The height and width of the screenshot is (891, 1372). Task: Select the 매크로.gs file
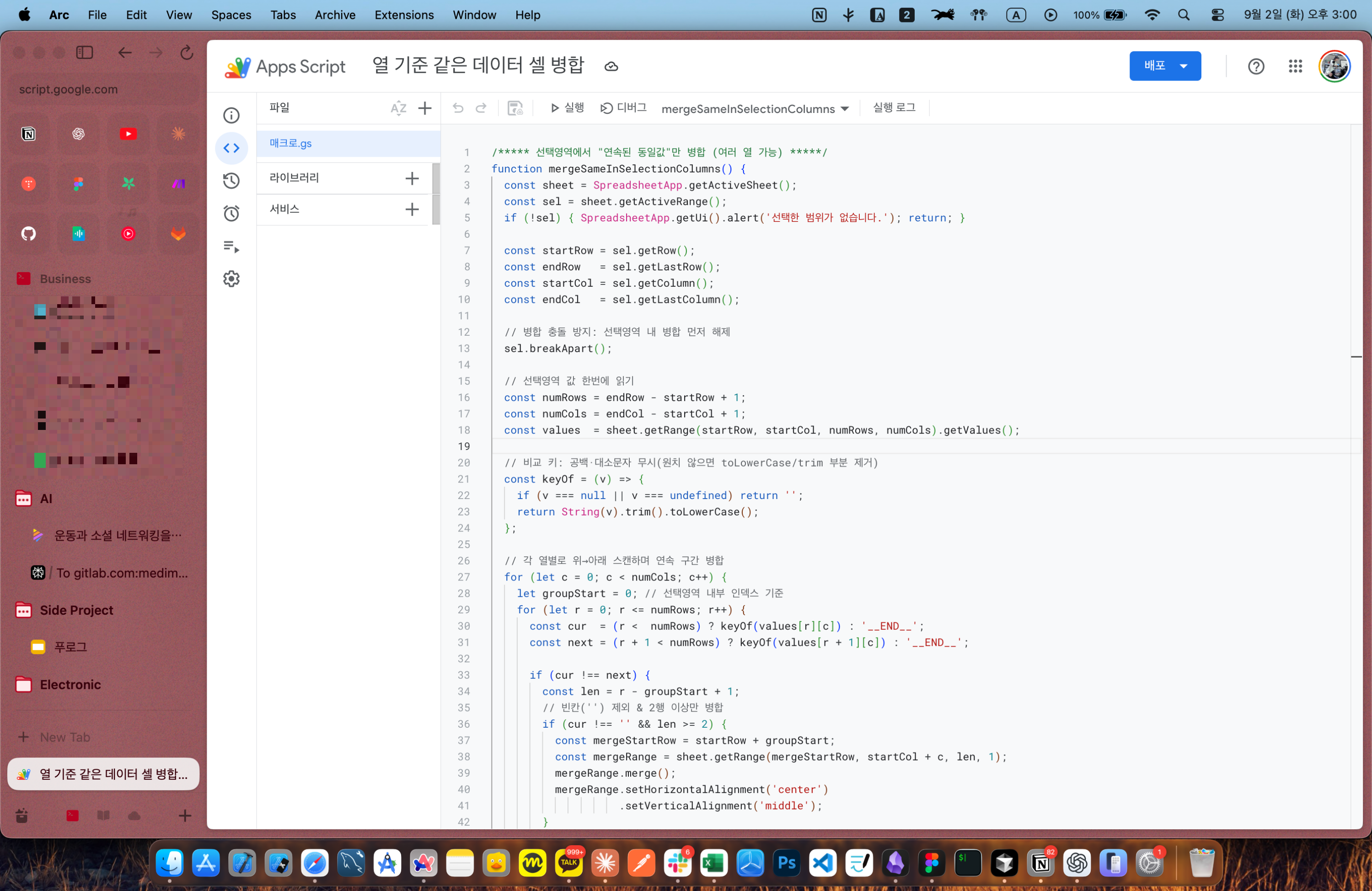[290, 144]
